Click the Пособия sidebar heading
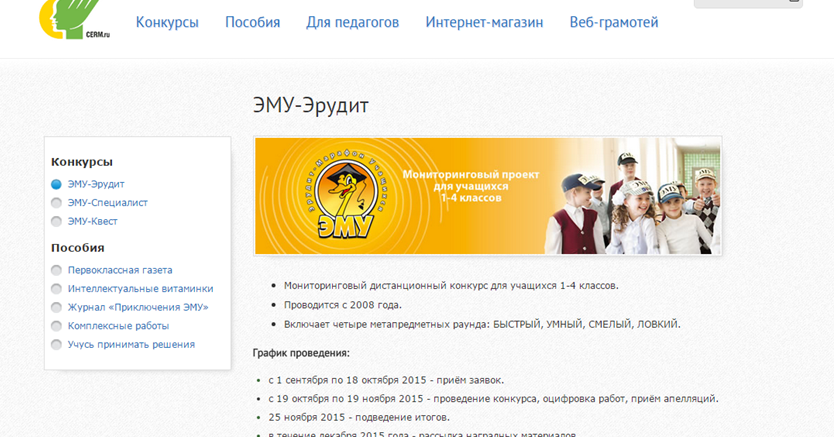 click(78, 248)
